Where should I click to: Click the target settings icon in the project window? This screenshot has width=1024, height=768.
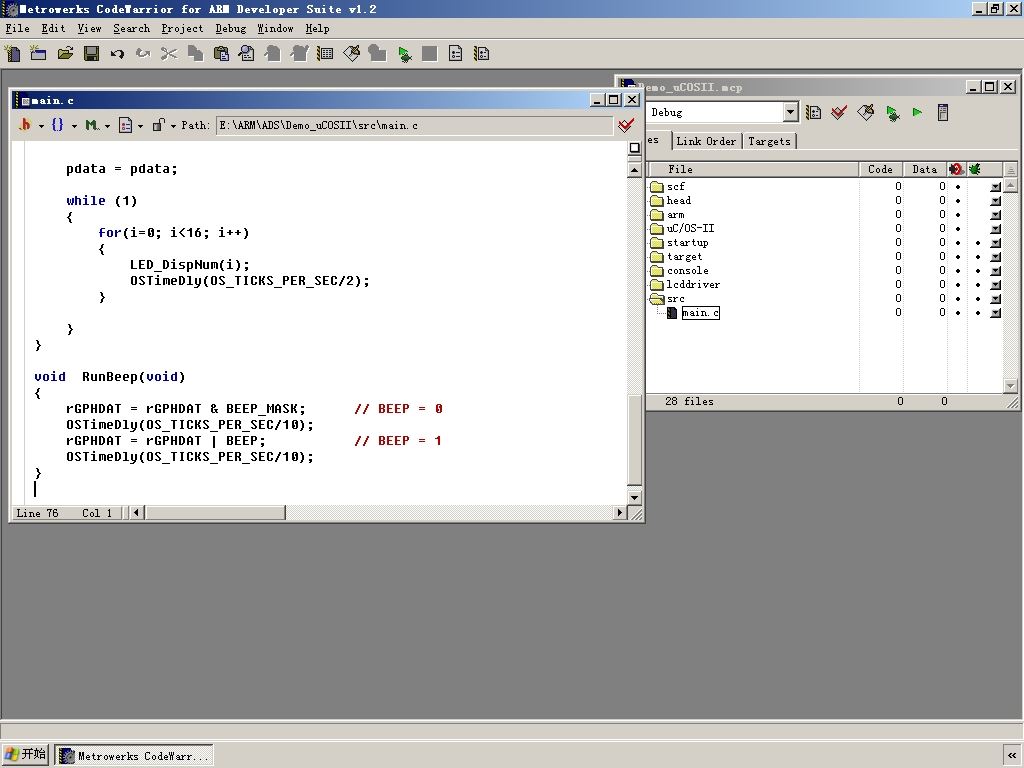813,112
